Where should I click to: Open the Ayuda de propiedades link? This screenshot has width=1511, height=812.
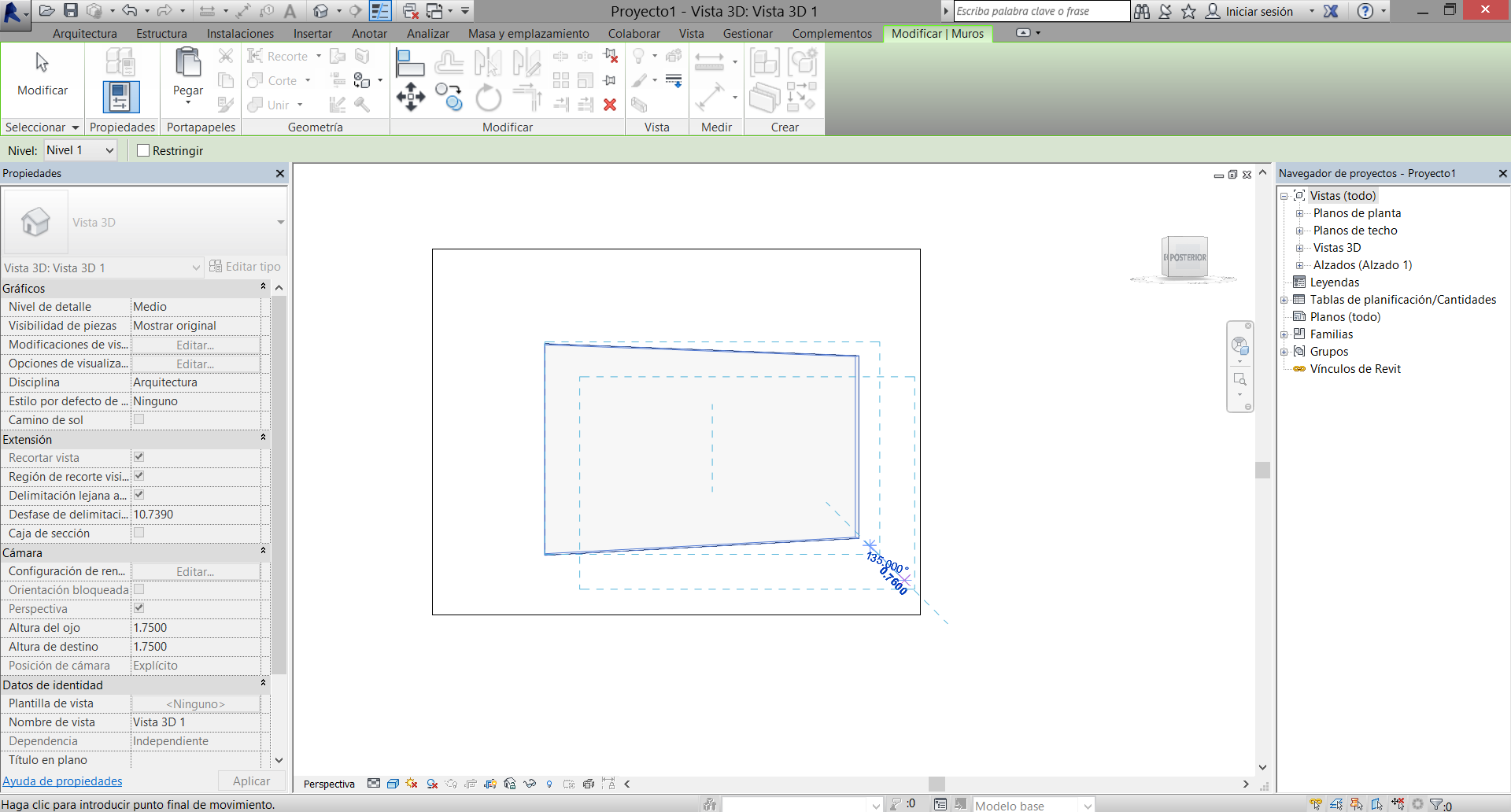pos(62,781)
